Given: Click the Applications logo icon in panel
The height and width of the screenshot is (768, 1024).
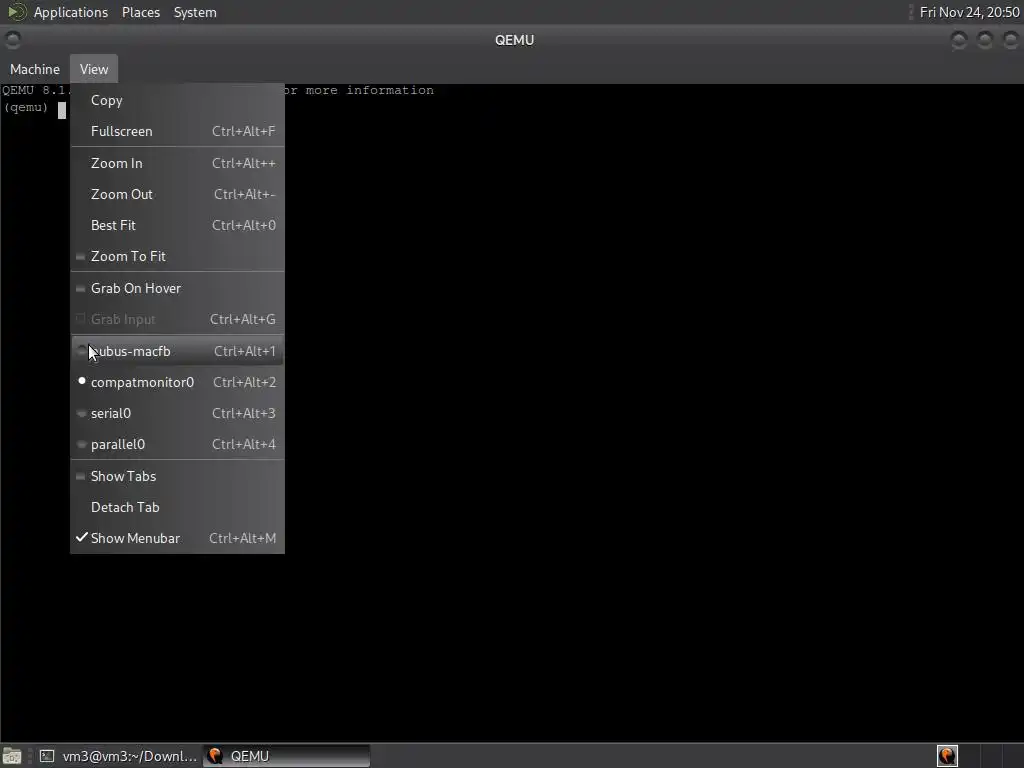Looking at the screenshot, I should pyautogui.click(x=16, y=12).
